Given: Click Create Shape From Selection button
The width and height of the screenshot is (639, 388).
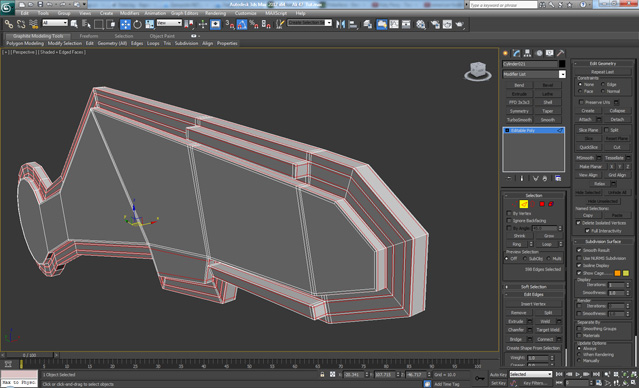Looking at the screenshot, I should (533, 348).
